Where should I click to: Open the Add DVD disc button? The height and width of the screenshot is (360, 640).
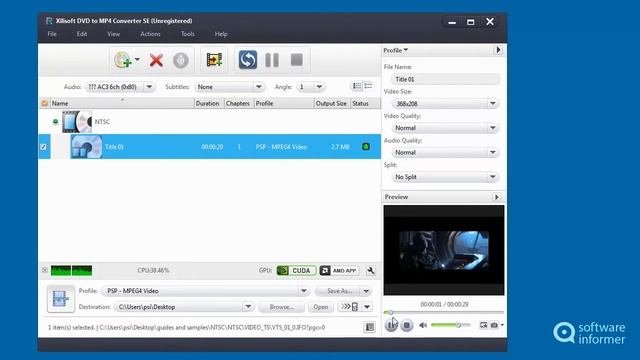(123, 60)
